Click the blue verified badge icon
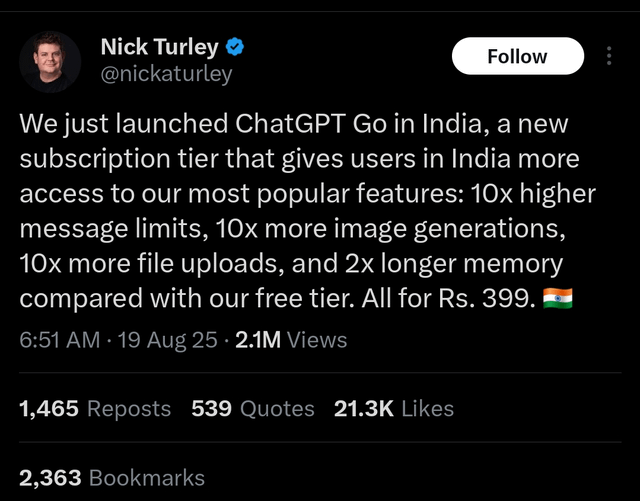640x501 pixels. [x=235, y=47]
